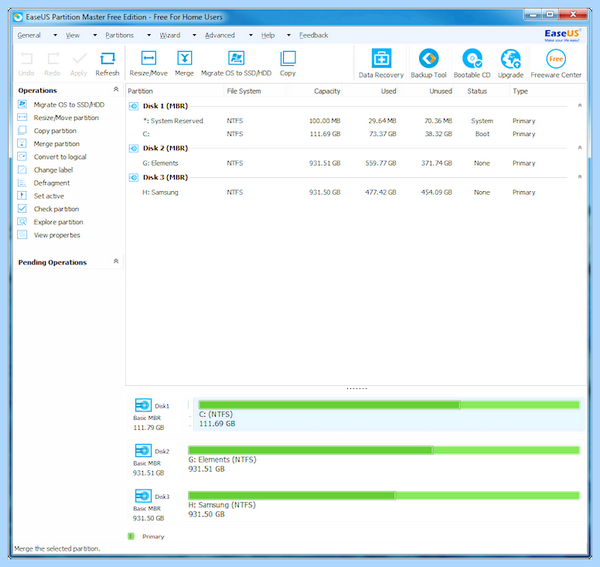Click the Disk2 drive icon in disk map
600x567 pixels.
[x=143, y=450]
